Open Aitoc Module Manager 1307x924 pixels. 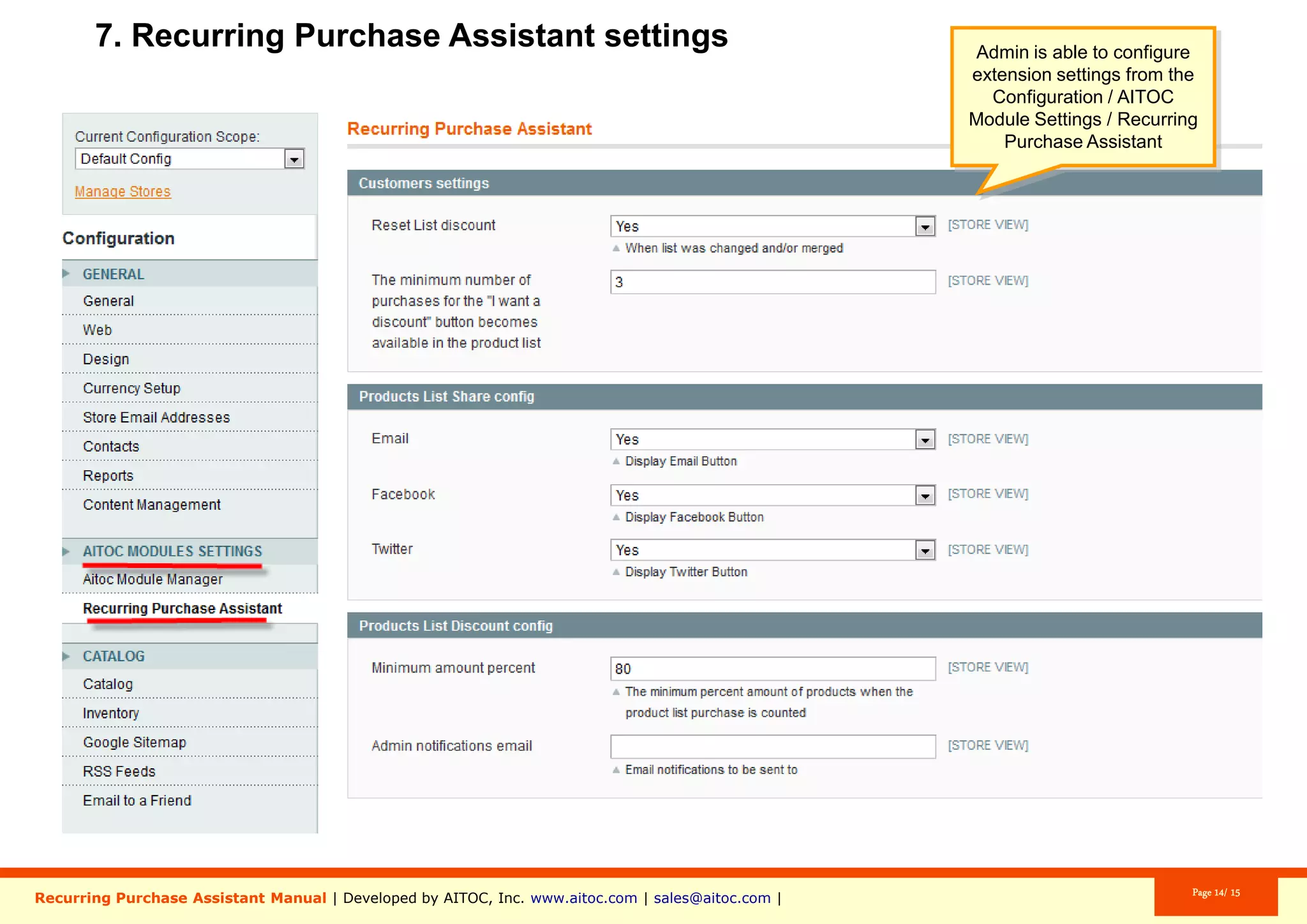pos(153,579)
